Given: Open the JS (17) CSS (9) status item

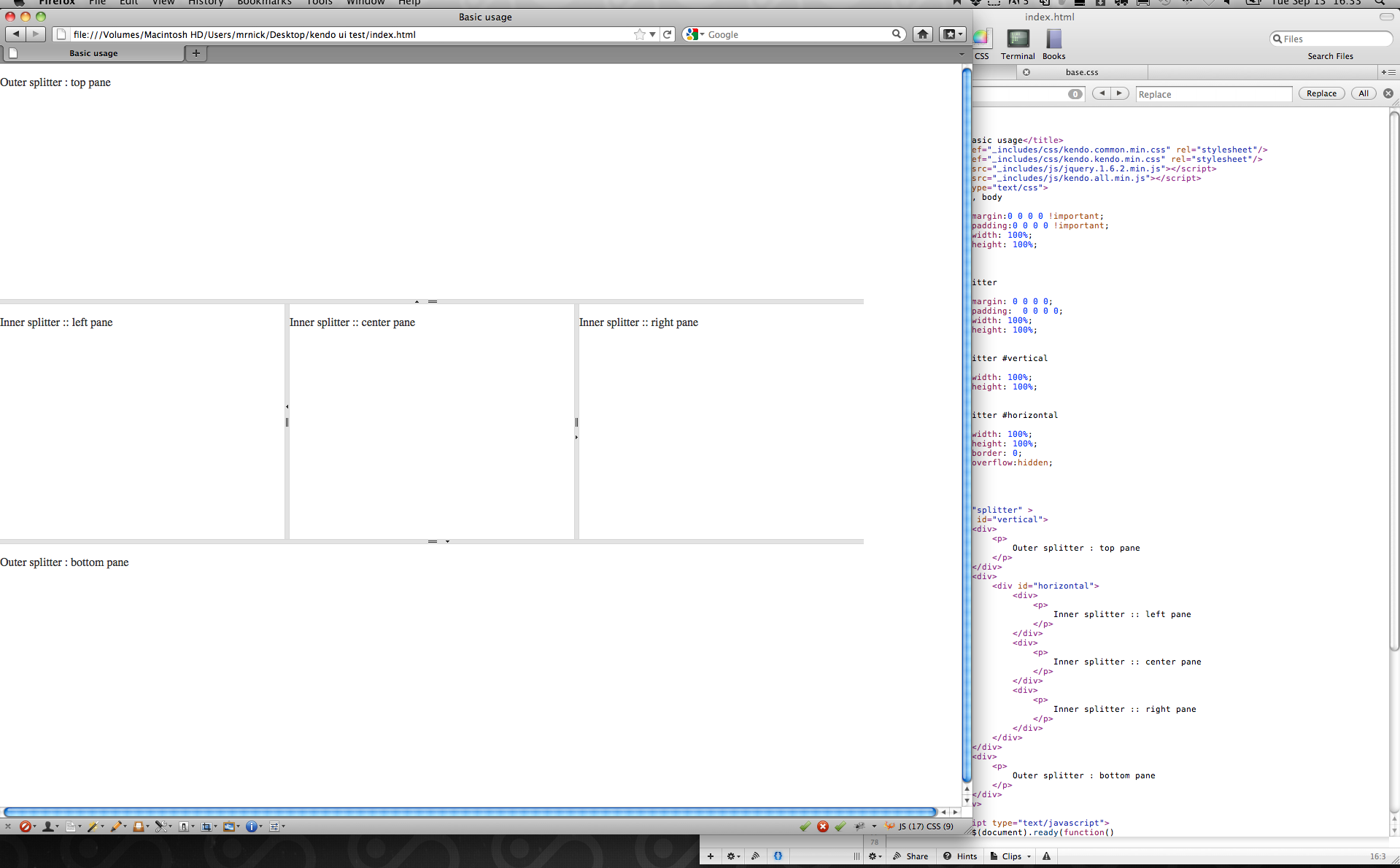Looking at the screenshot, I should 919,826.
